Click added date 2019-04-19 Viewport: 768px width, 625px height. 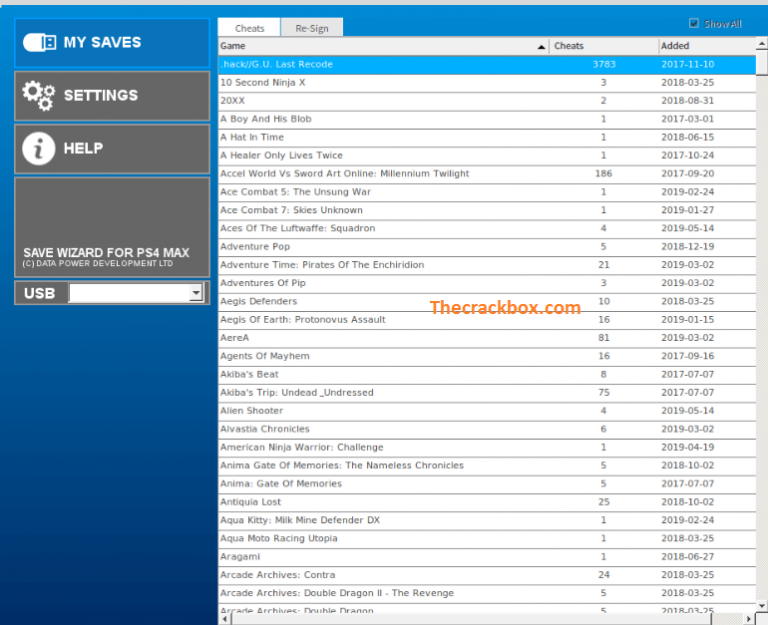[688, 447]
